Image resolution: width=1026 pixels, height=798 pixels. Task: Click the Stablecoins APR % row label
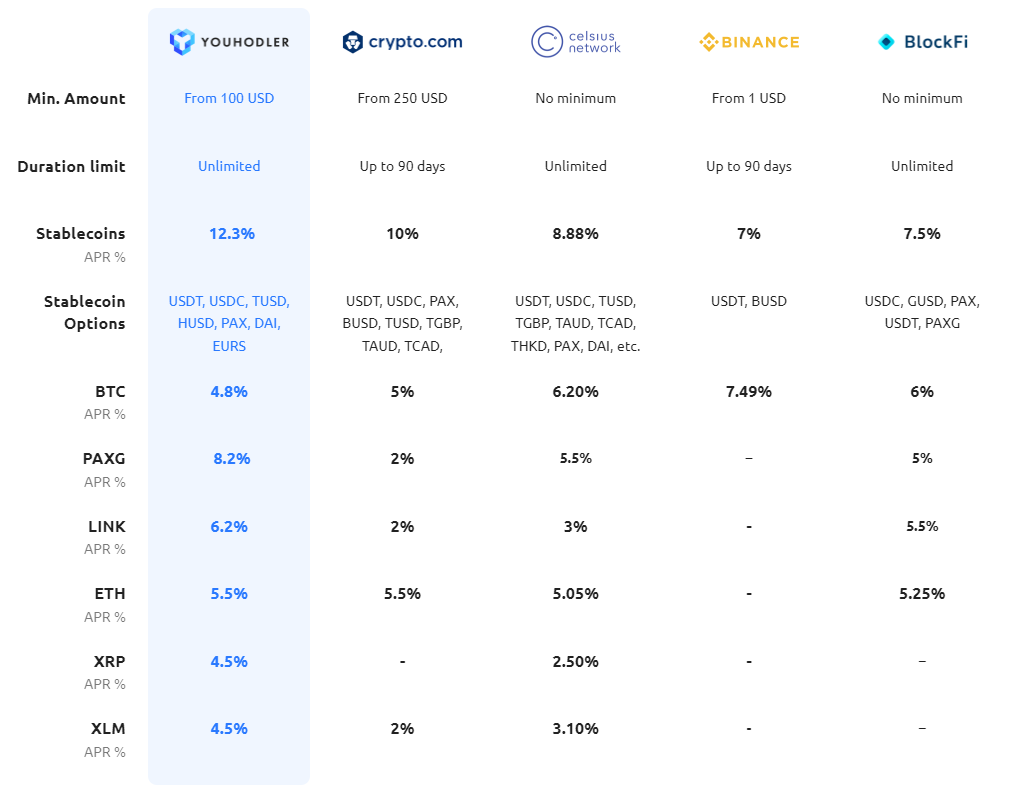(x=80, y=245)
